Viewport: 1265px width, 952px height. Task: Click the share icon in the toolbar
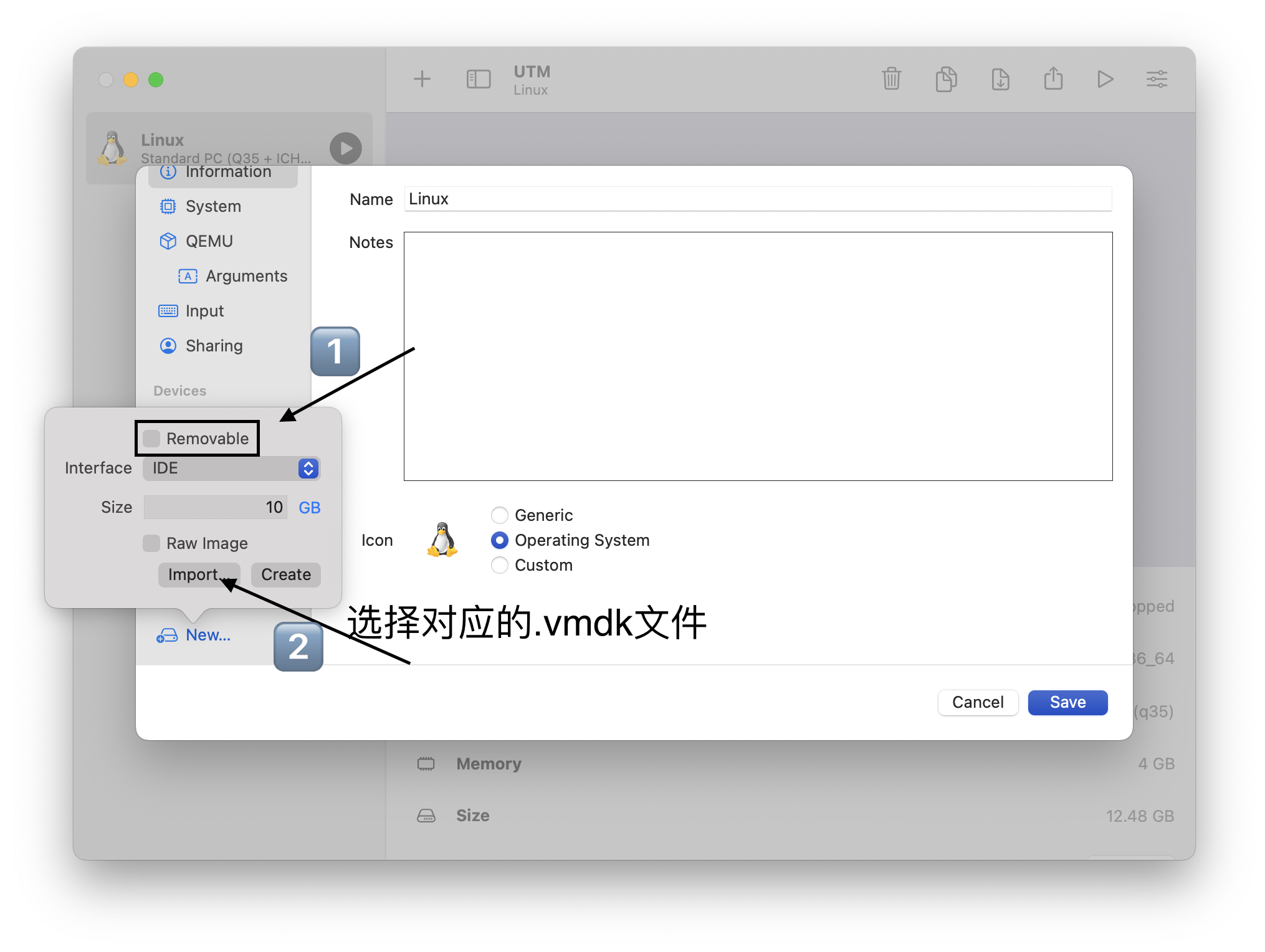(x=1053, y=79)
